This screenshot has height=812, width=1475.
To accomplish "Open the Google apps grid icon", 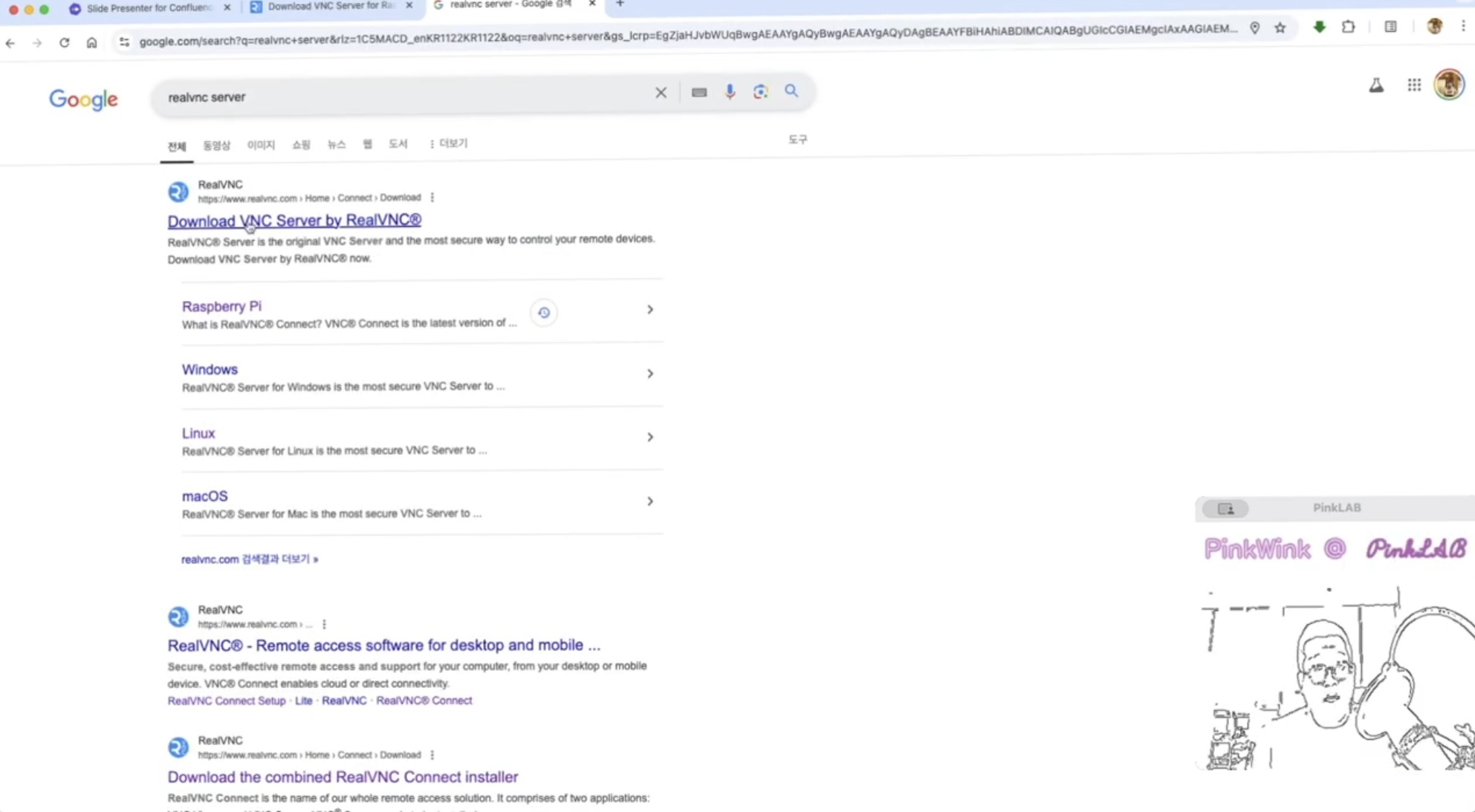I will [x=1414, y=85].
